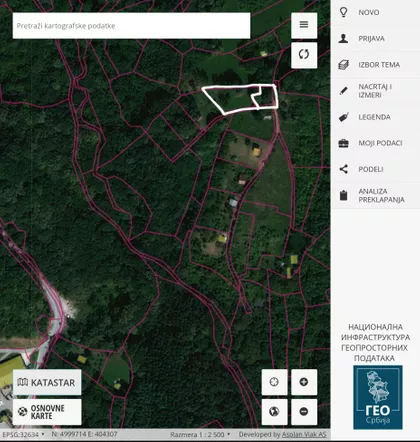This screenshot has height=442, width=420.
Task: Open the hamburger menu button
Action: pyautogui.click(x=304, y=25)
